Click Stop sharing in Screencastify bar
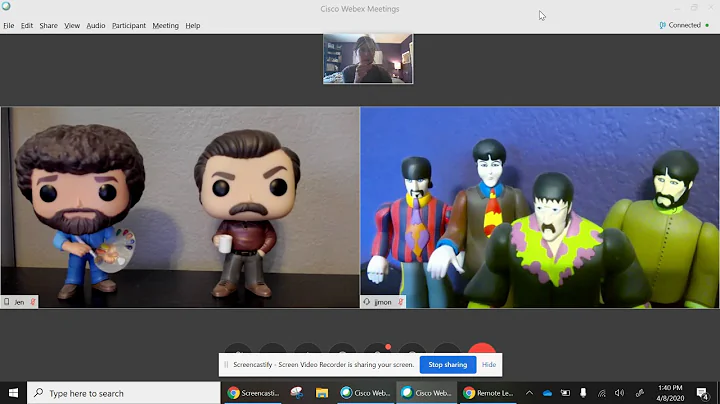Screen dimensions: 720x404 click(448, 365)
